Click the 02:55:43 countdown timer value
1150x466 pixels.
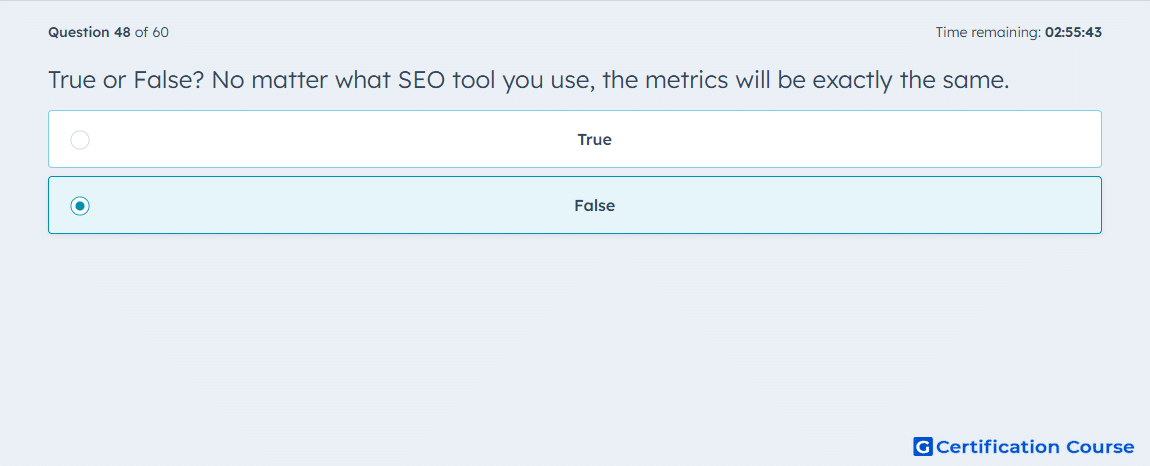pyautogui.click(x=1074, y=32)
